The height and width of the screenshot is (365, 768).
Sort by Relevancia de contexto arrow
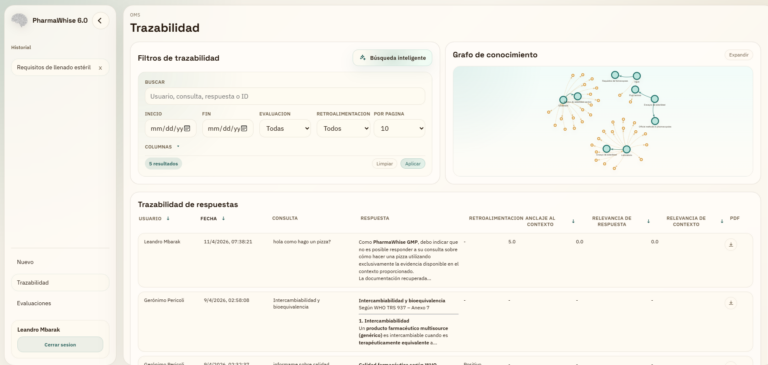point(721,221)
